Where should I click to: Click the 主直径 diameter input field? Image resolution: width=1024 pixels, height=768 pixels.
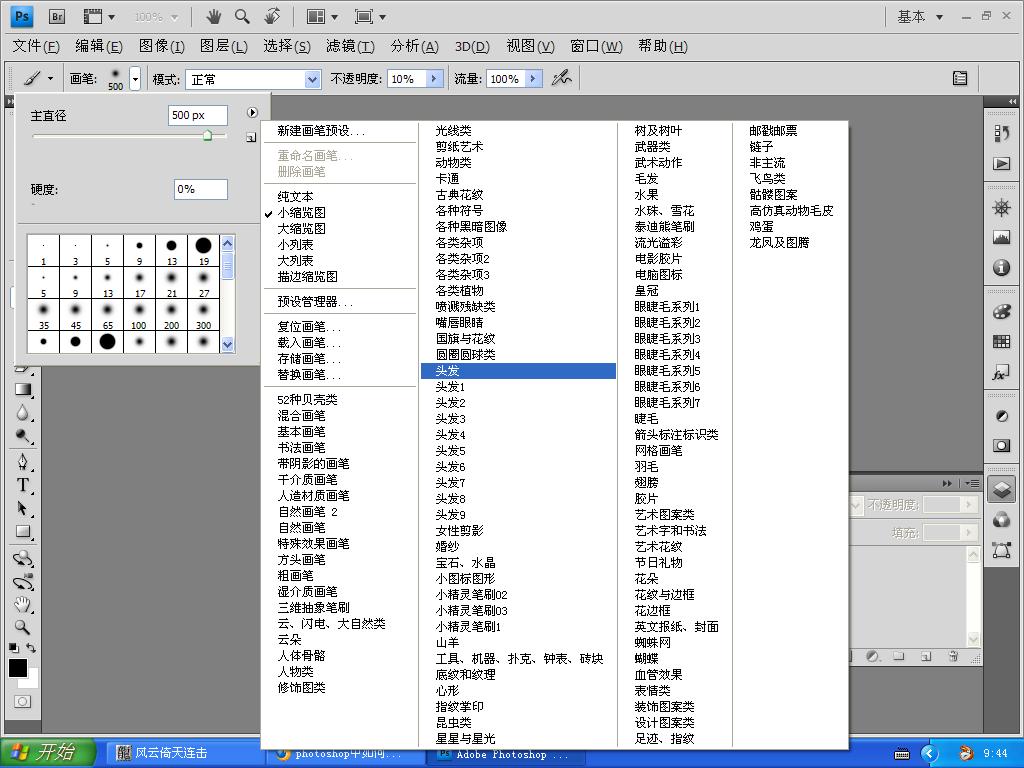pos(198,115)
